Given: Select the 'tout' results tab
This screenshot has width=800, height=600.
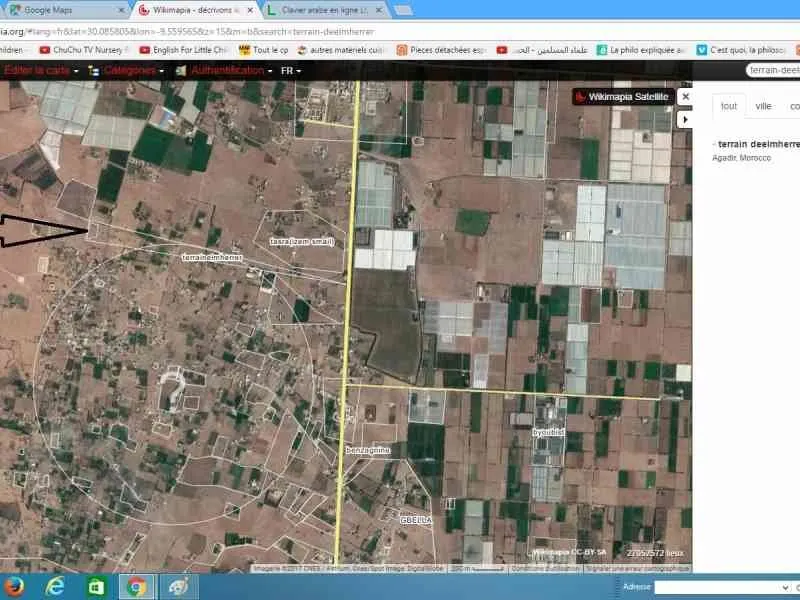Looking at the screenshot, I should click(x=729, y=106).
